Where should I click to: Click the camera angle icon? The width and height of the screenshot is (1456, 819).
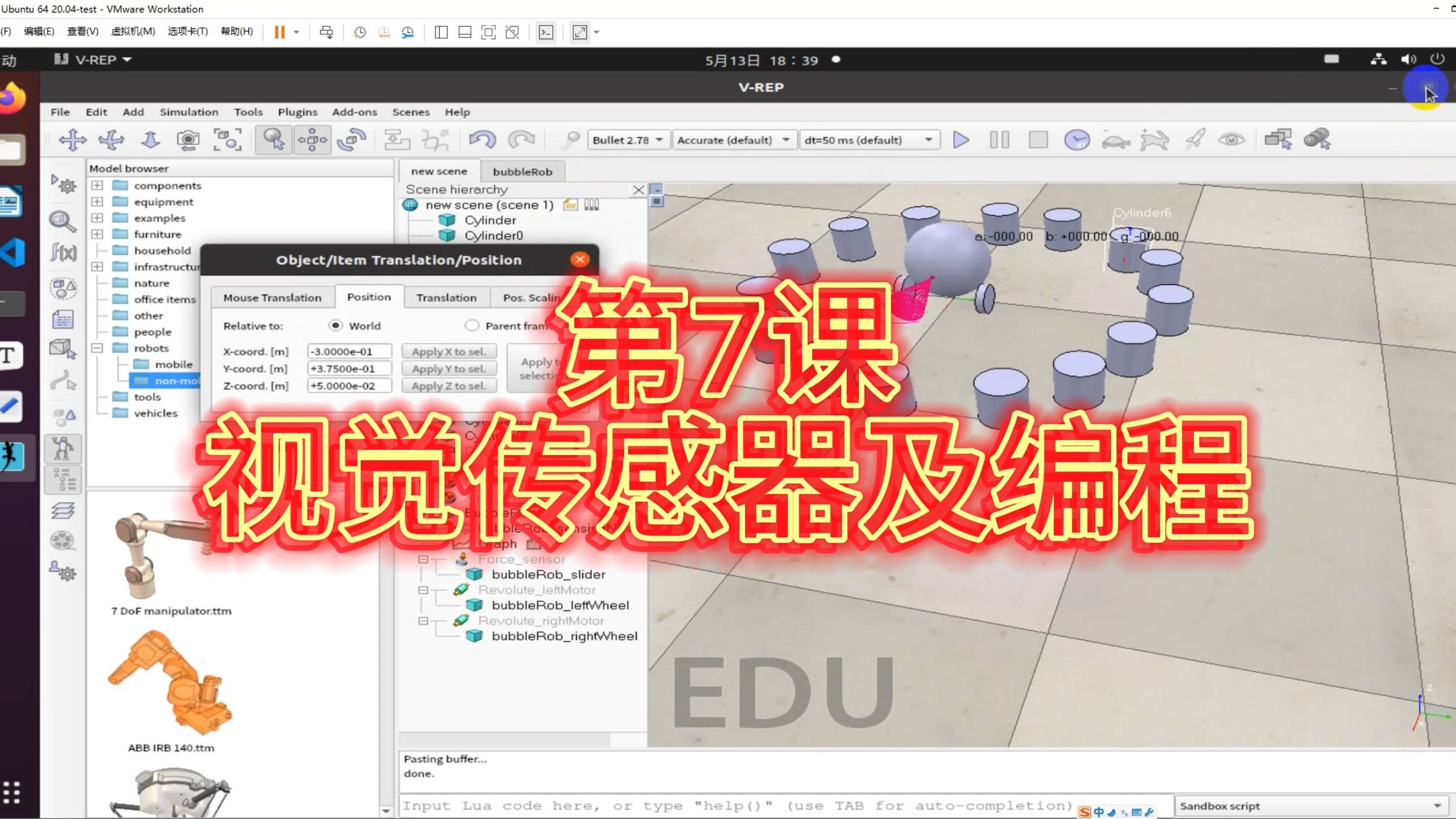[x=188, y=139]
